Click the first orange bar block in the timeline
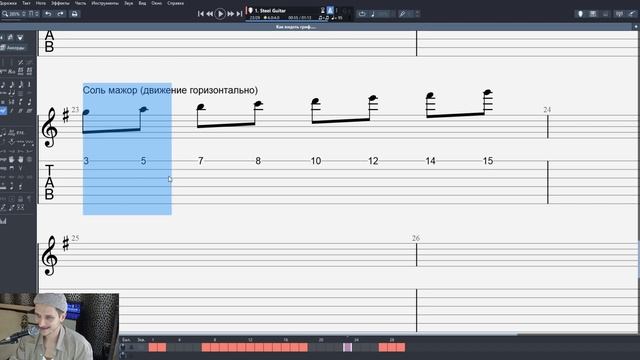Viewport: 640px width, 360px height. pos(153,347)
